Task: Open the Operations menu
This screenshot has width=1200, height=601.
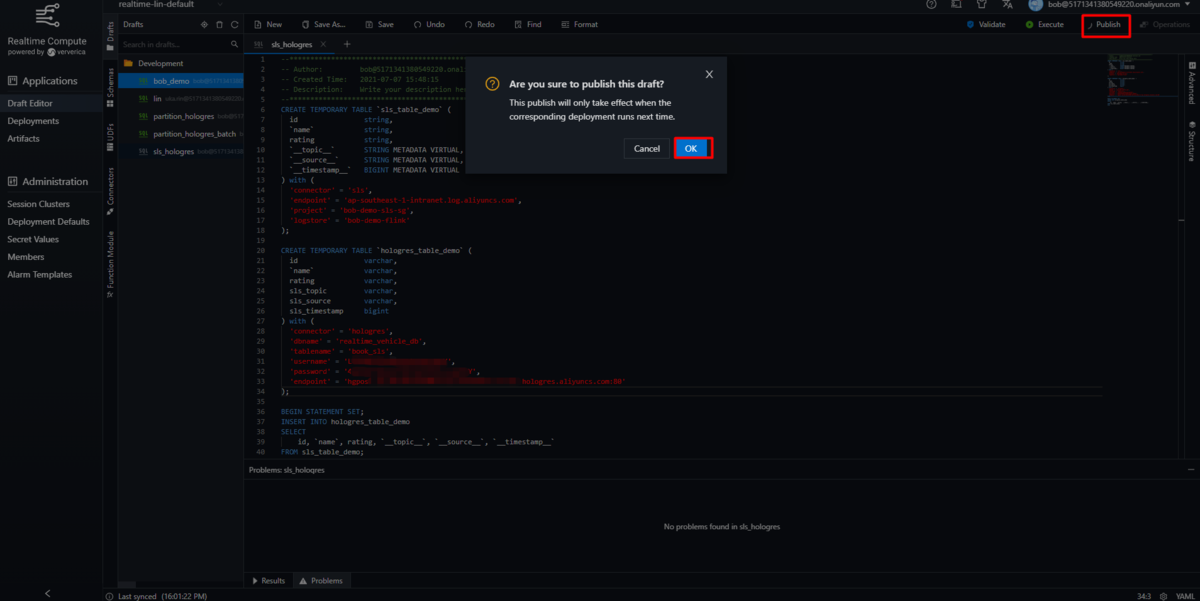Action: click(1164, 24)
